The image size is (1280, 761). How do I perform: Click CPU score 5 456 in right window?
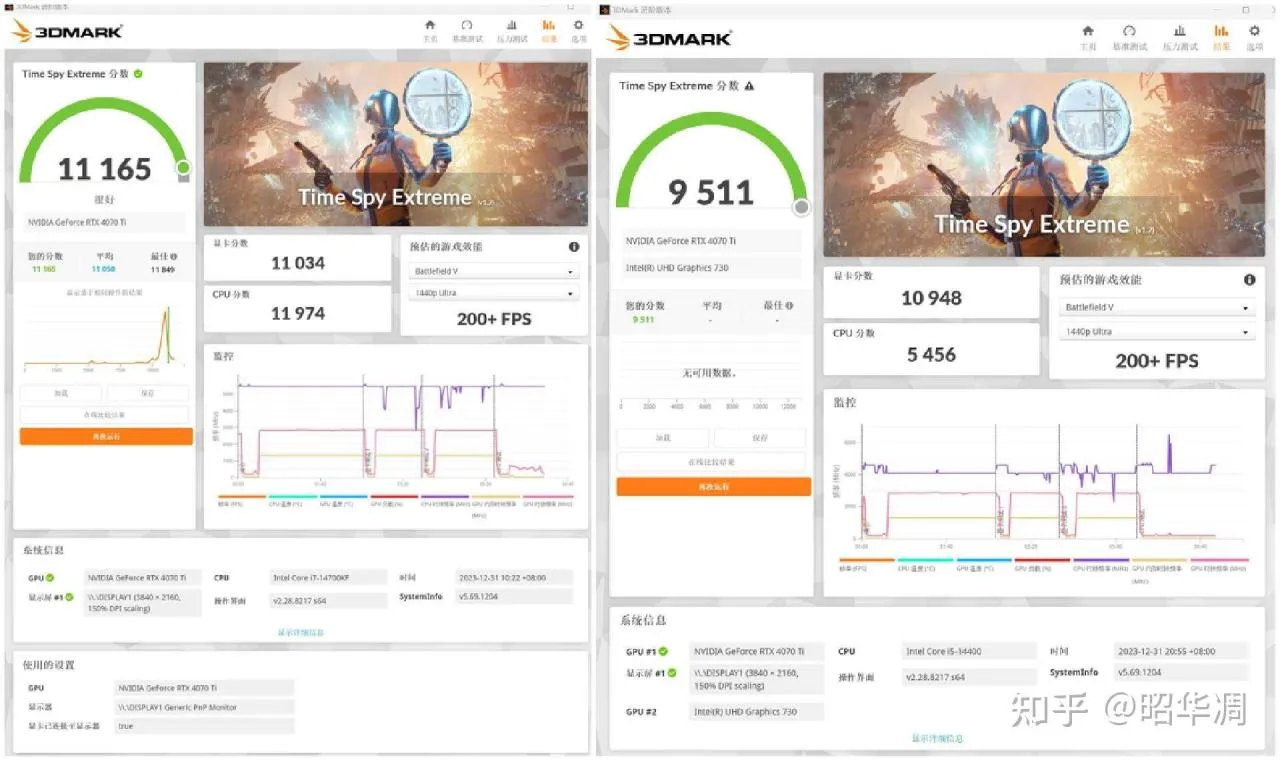click(931, 354)
